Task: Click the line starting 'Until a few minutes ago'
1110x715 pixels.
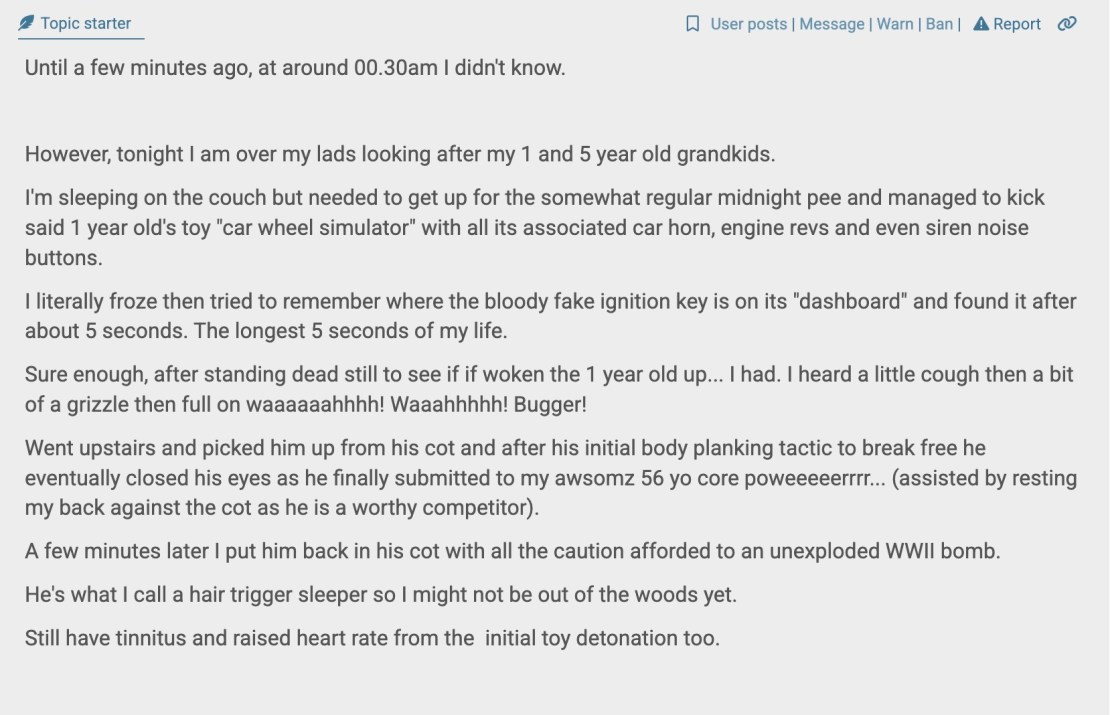Action: pyautogui.click(x=295, y=70)
